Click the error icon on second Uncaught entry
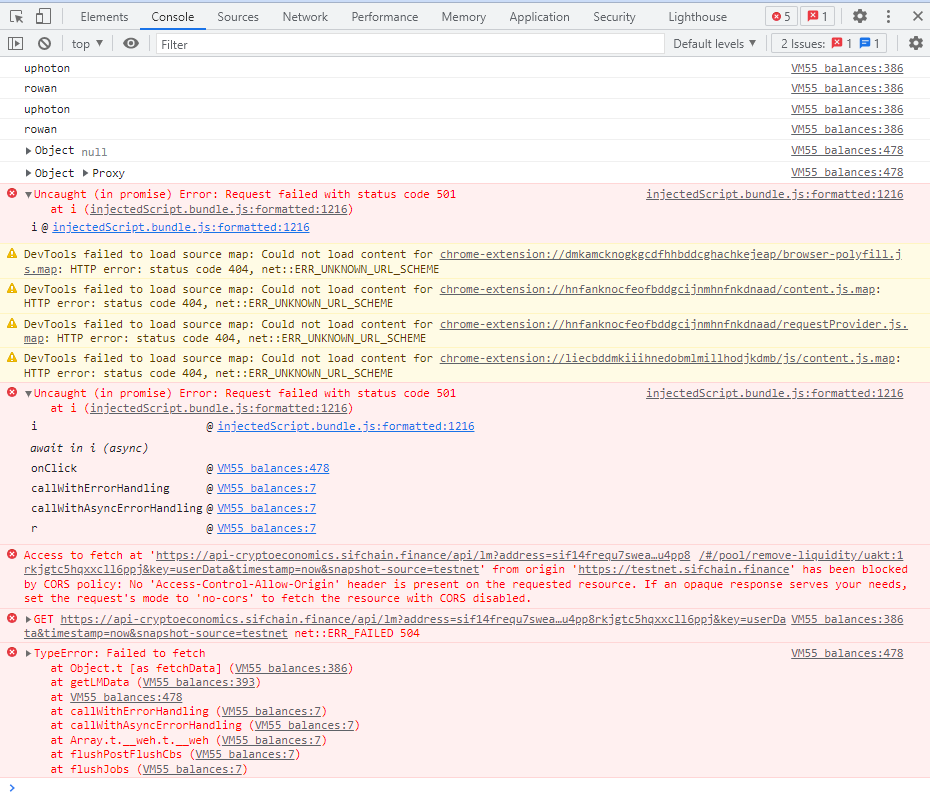The height and width of the screenshot is (803, 930). (x=12, y=392)
